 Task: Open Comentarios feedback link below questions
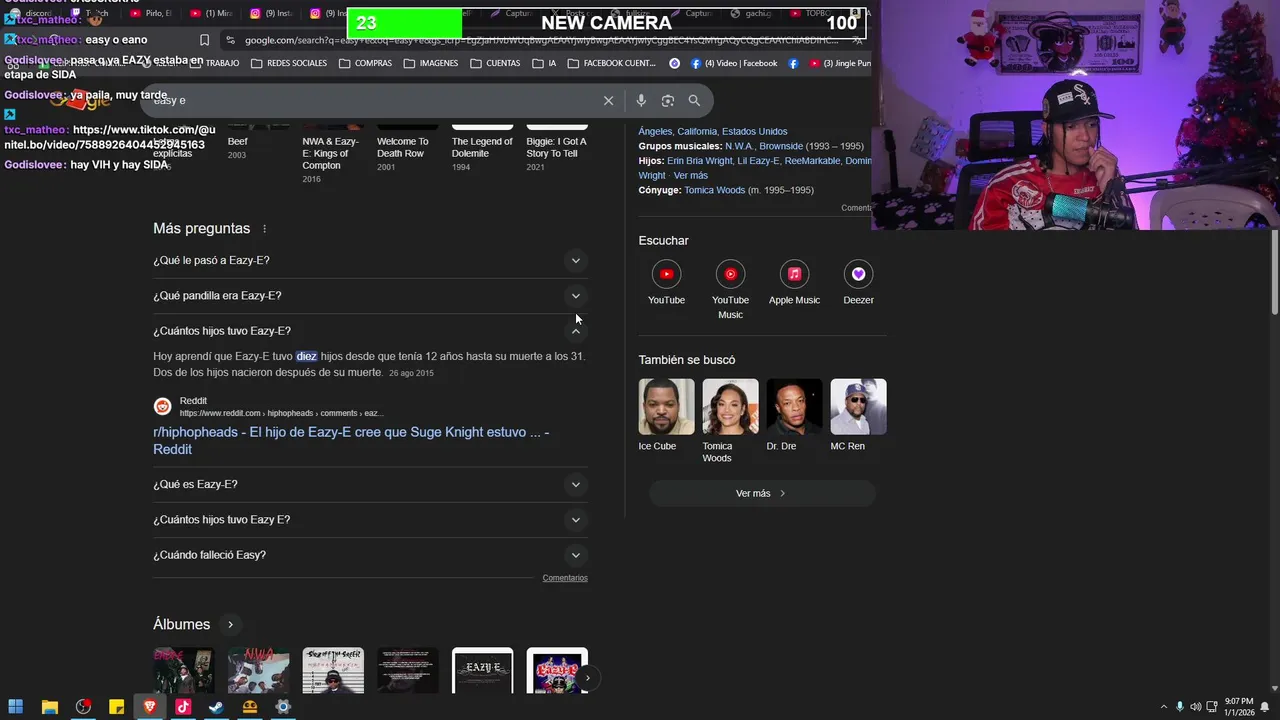pyautogui.click(x=565, y=578)
